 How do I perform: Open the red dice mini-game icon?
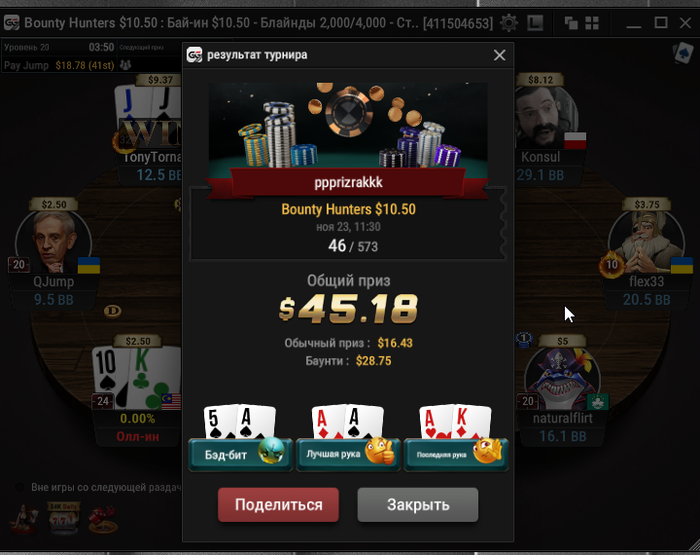pos(103,519)
